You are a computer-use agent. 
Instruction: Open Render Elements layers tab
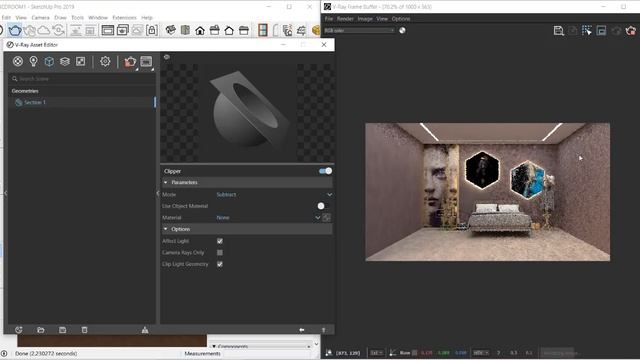click(65, 61)
